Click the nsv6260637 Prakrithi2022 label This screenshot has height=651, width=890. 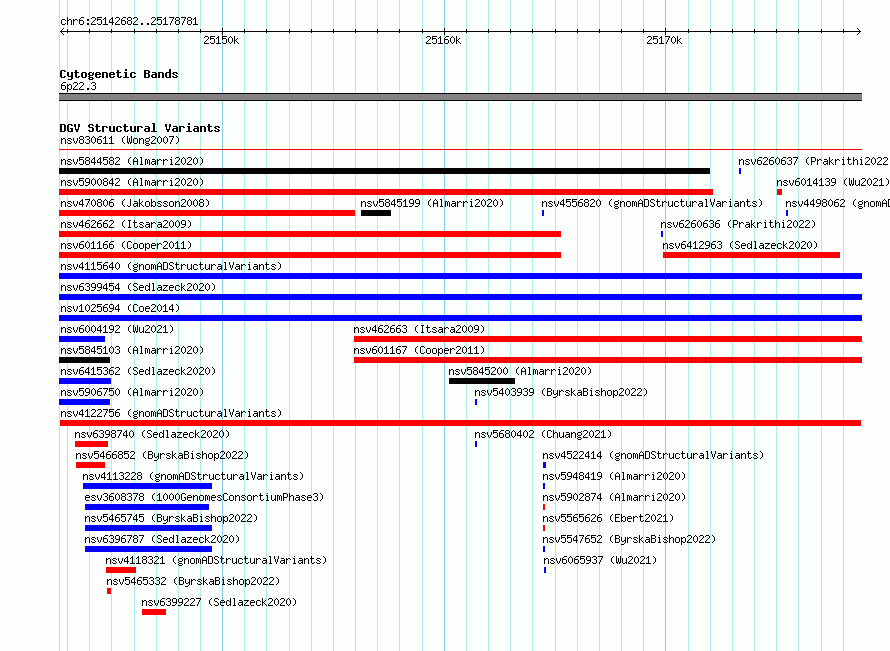(x=813, y=161)
